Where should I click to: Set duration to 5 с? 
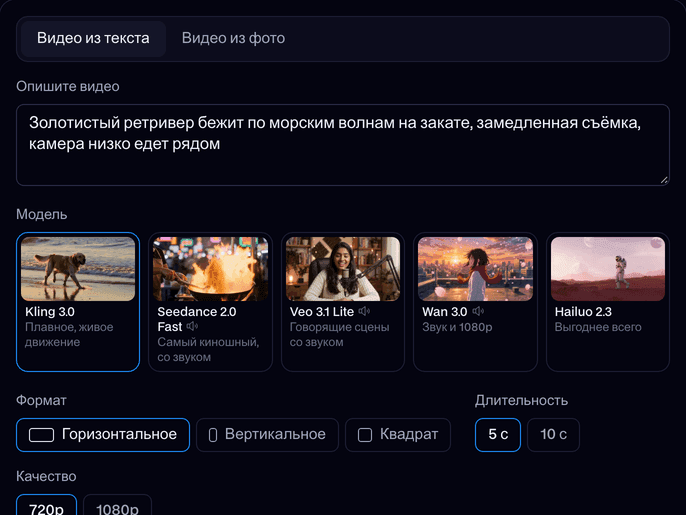click(x=498, y=435)
